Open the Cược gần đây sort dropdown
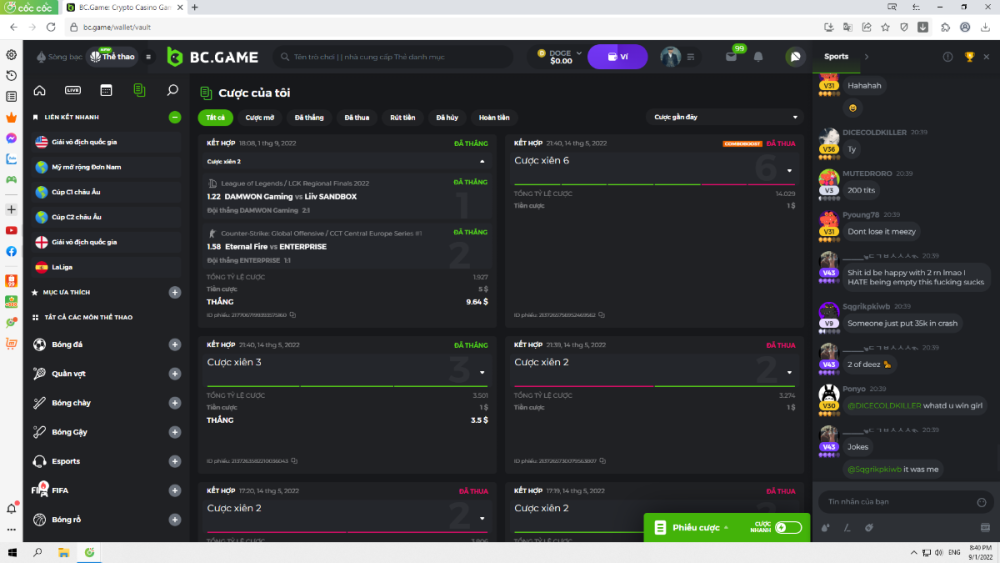This screenshot has width=1000, height=563. 725,117
